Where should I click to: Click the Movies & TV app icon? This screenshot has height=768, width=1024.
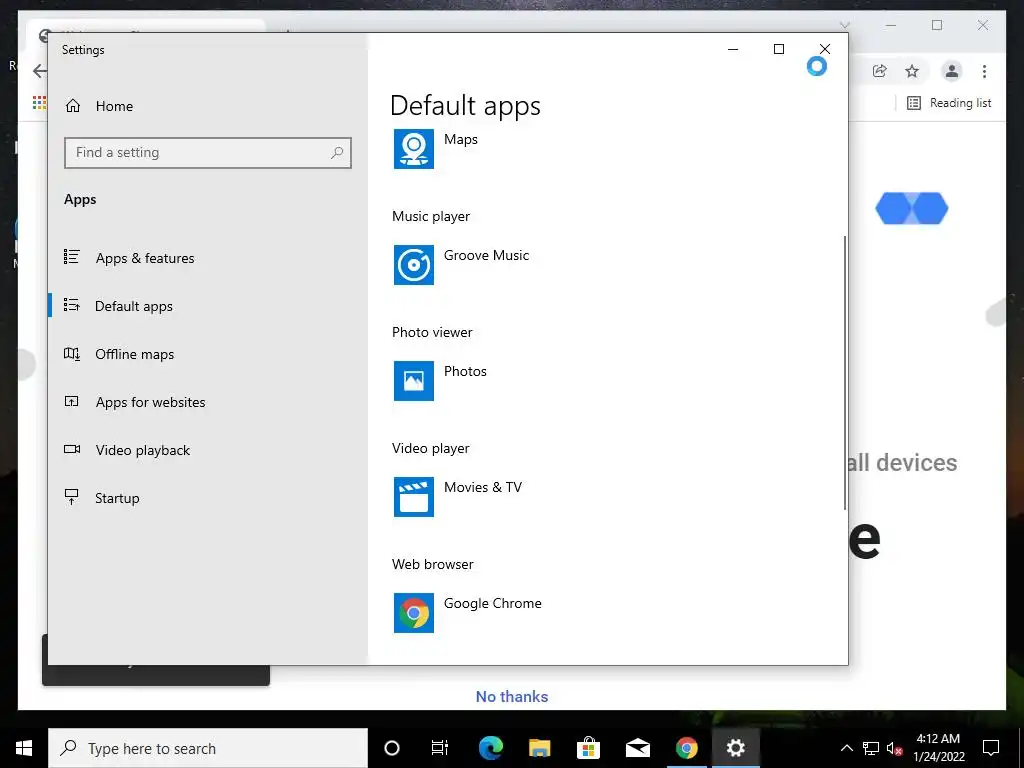(413, 497)
